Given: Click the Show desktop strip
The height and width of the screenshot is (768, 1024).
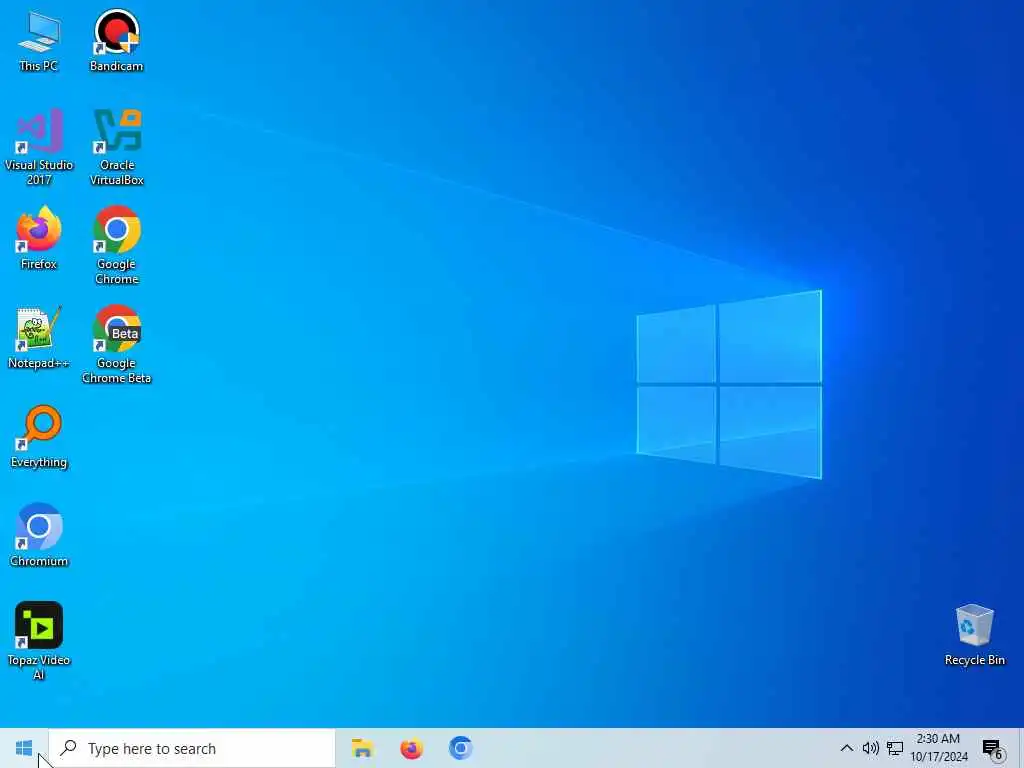Looking at the screenshot, I should point(1021,748).
